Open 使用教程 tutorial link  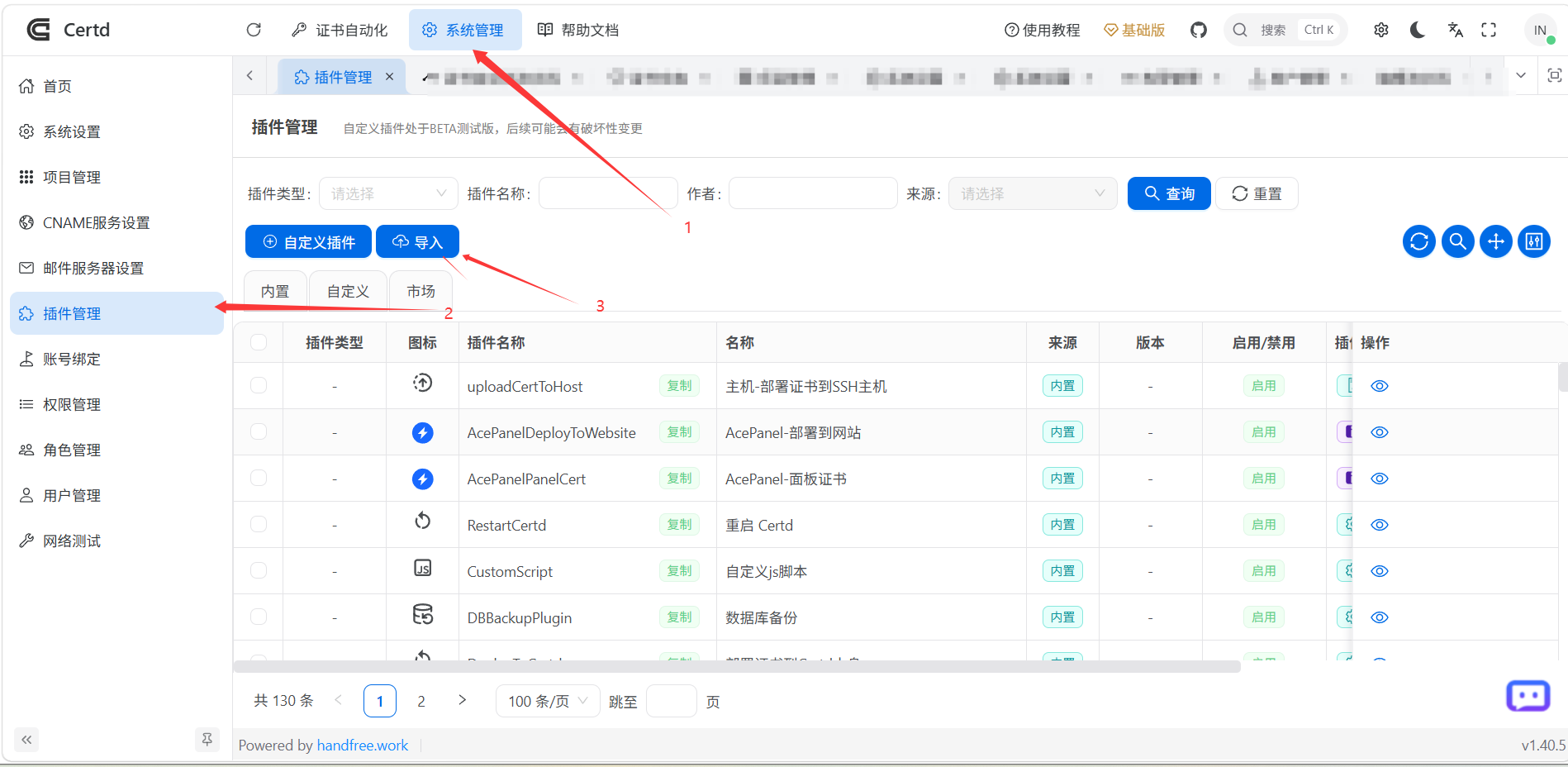coord(1043,30)
